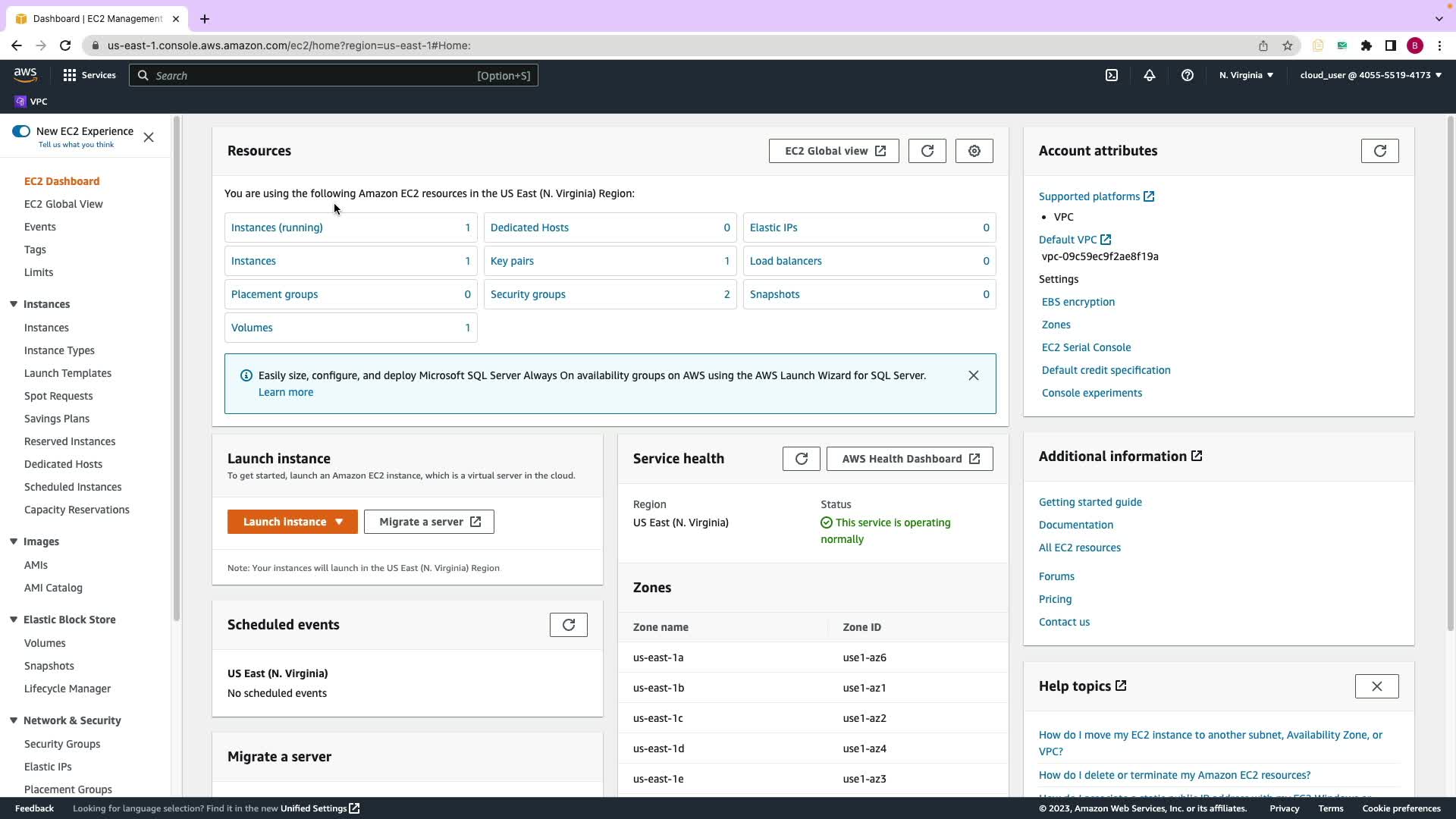Screen dimensions: 1456x819
Task: Close the Help topics panel
Action: pos(1376,686)
